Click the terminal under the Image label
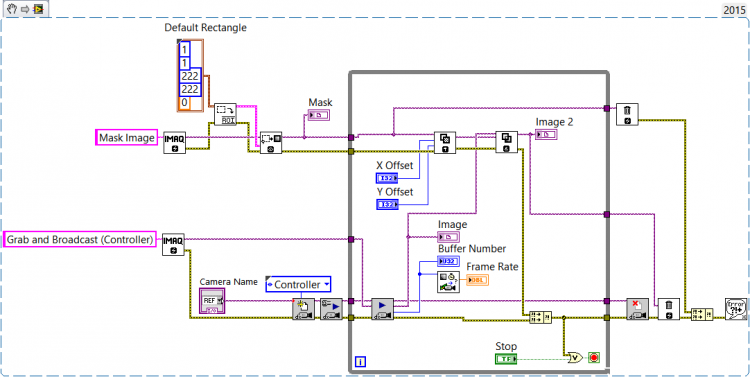Viewport: 750px width, 377px height. (x=449, y=237)
